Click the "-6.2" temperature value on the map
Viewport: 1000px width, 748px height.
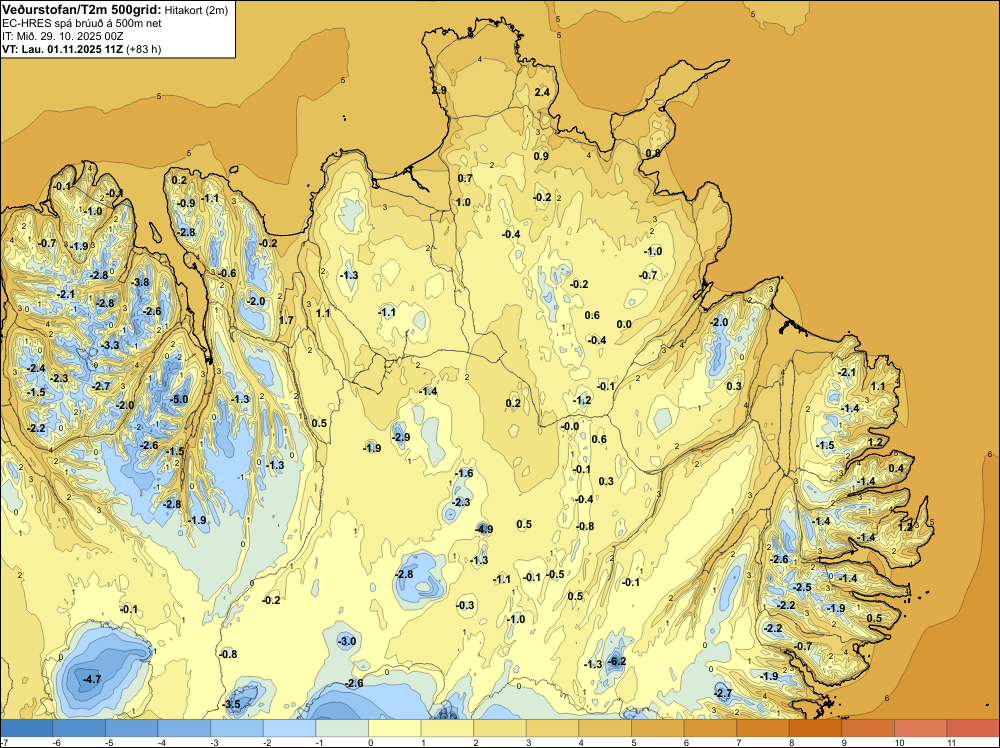pos(617,661)
